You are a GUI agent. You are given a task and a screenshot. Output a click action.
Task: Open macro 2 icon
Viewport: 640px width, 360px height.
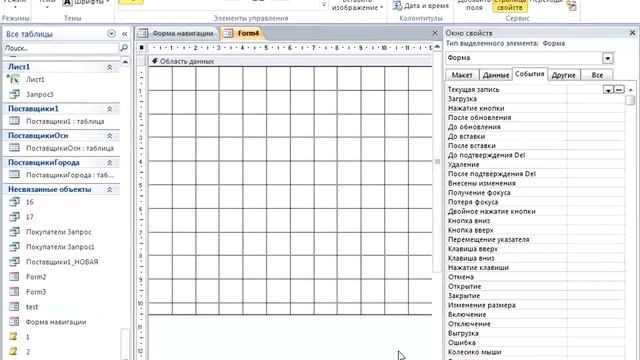13,351
